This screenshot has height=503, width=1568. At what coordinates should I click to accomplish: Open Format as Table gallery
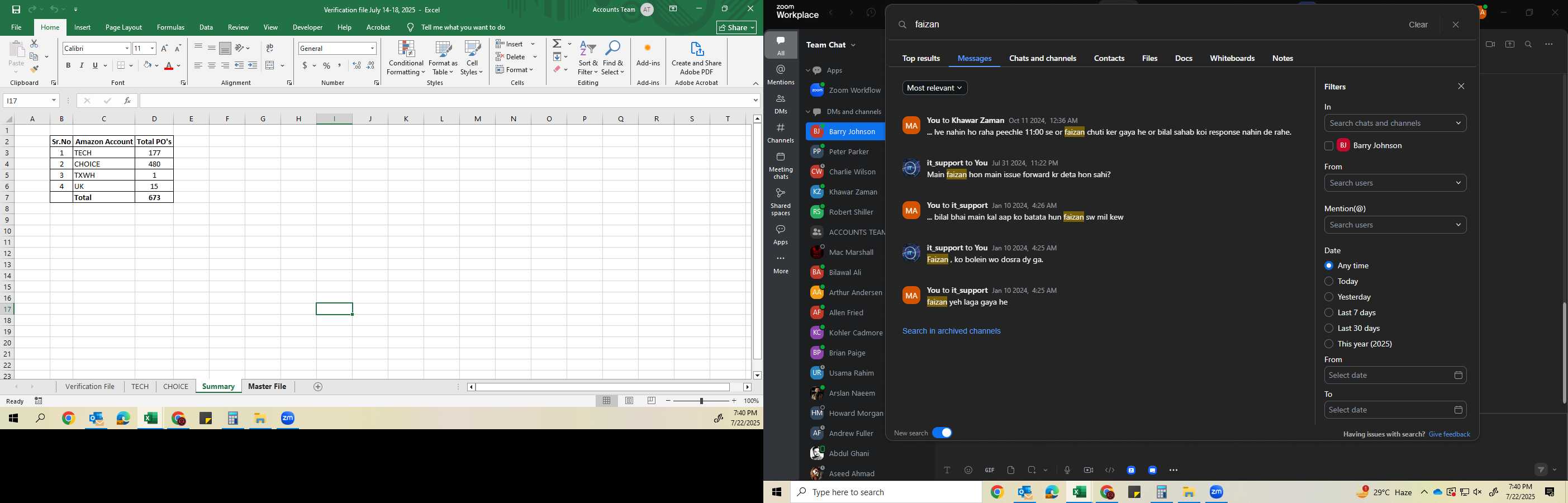[443, 58]
